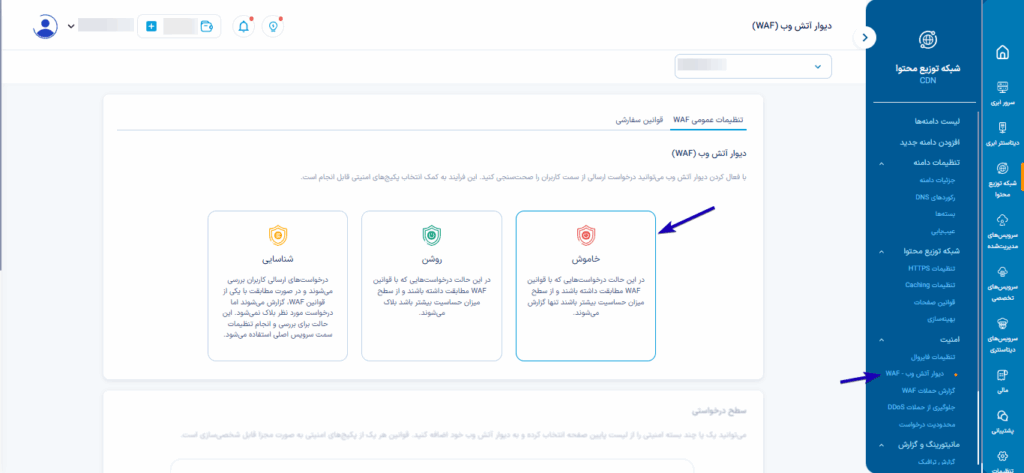Open لیست دامنه‌ها in the sidebar

pos(938,122)
